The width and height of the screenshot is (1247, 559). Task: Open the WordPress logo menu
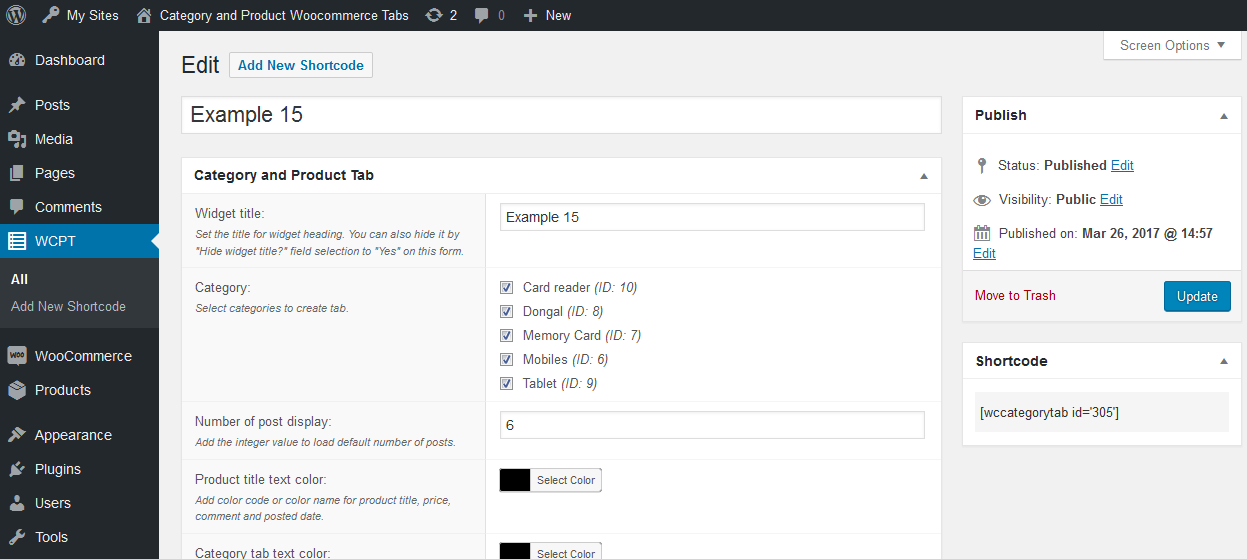click(16, 15)
